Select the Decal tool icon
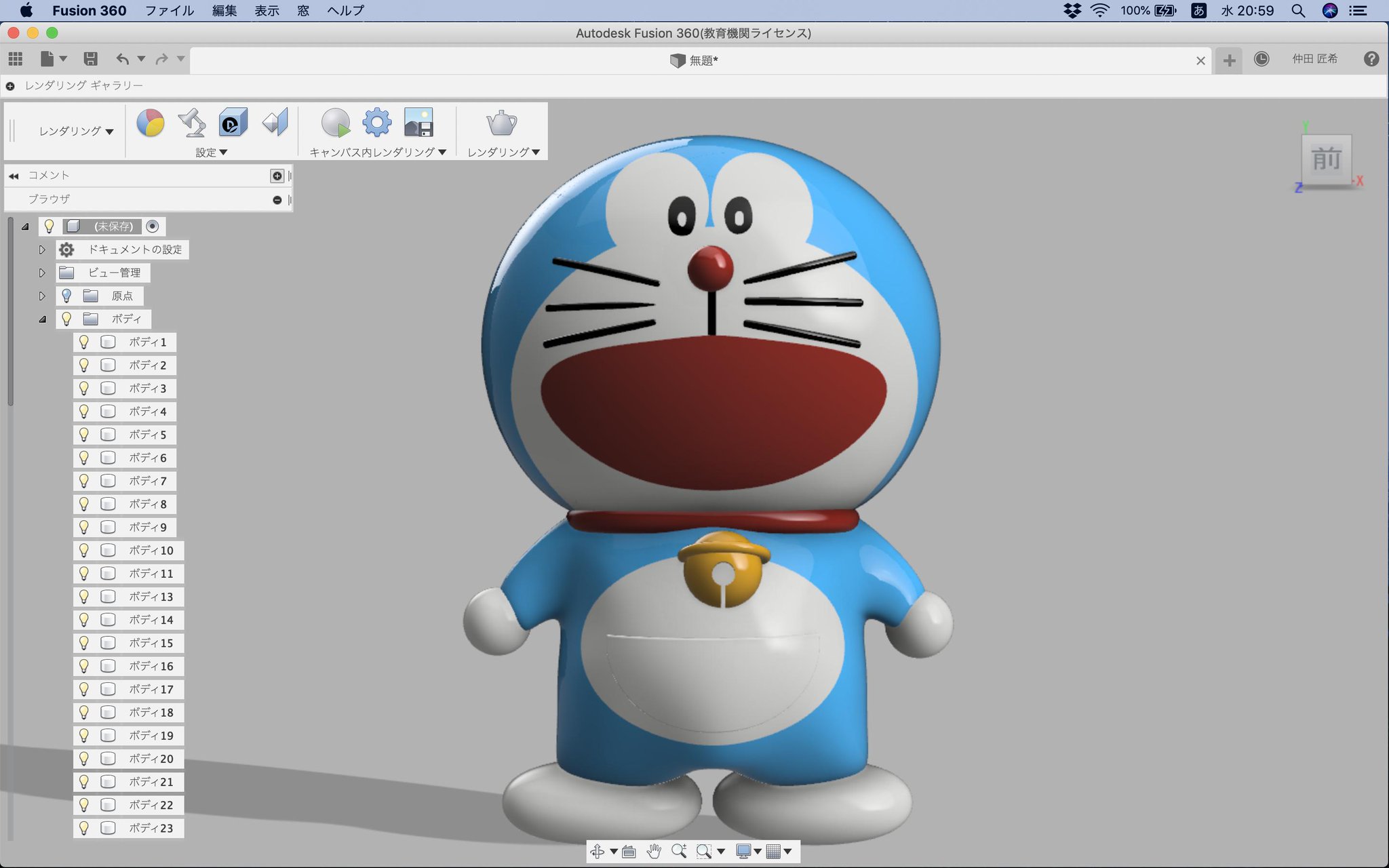Screen dimensions: 1389x868 click(233, 123)
